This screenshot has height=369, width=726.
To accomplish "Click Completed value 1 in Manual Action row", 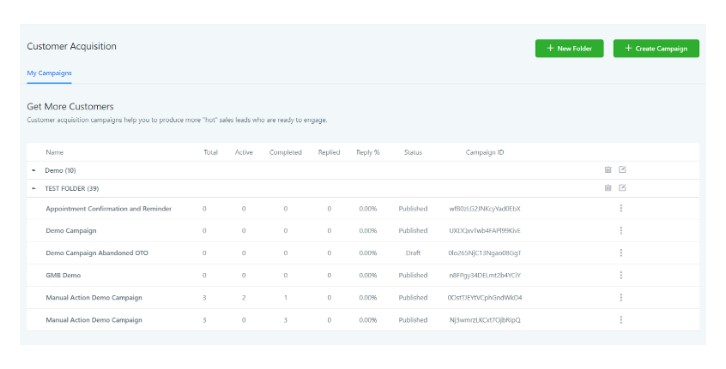I will click(x=286, y=297).
